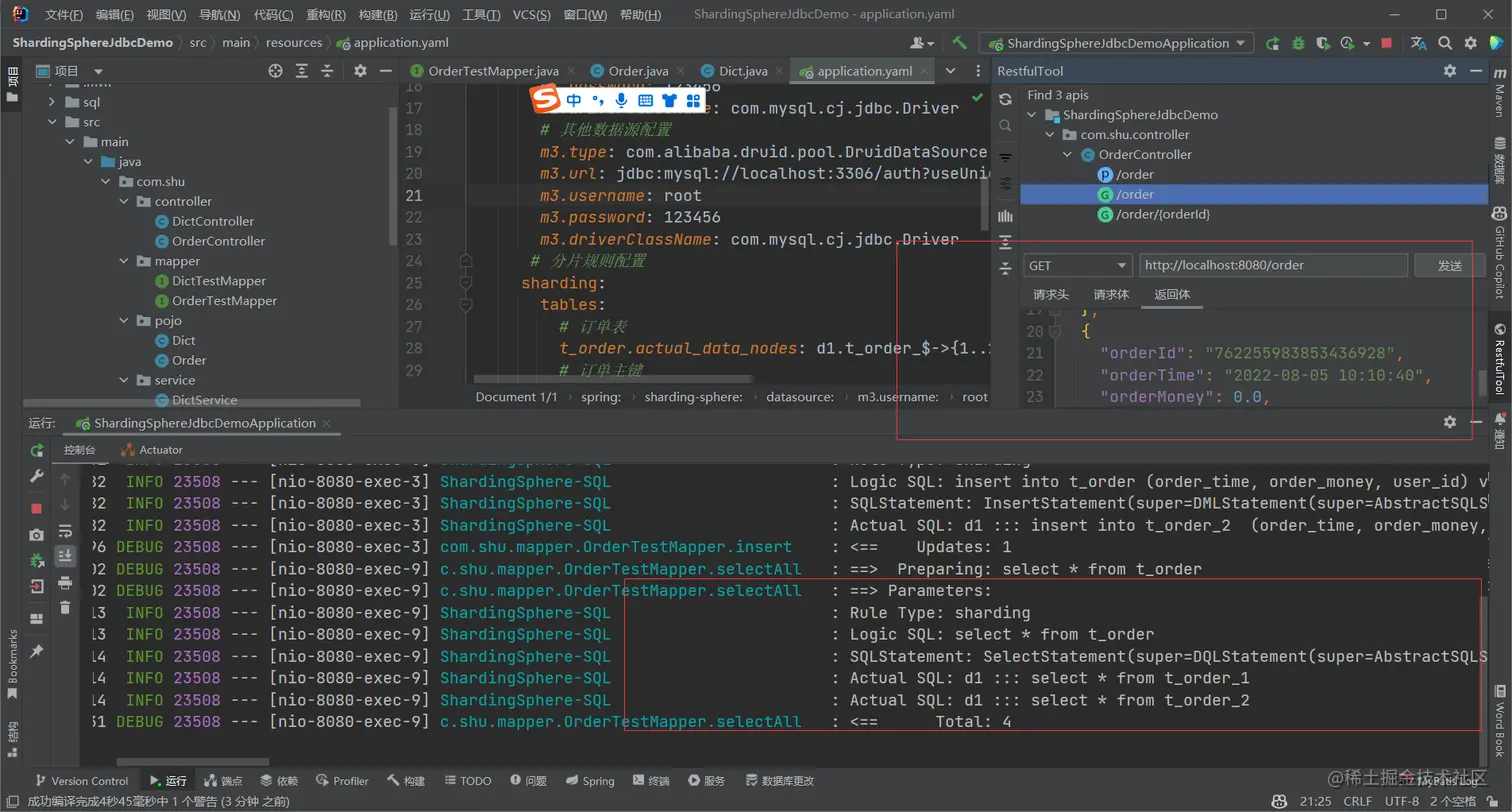Image resolution: width=1512 pixels, height=812 pixels.
Task: Open the Actuator tab in Run panel
Action: tap(151, 450)
